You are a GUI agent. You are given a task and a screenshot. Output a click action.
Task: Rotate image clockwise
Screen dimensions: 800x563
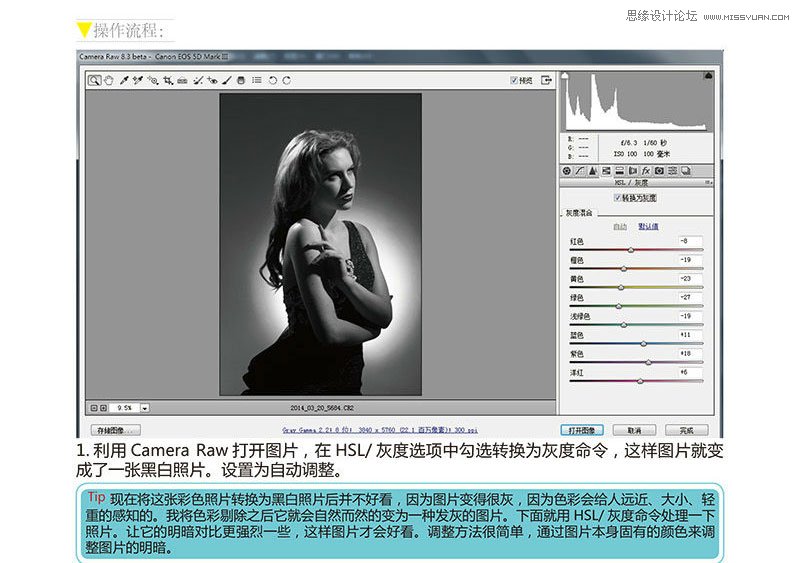[287, 80]
